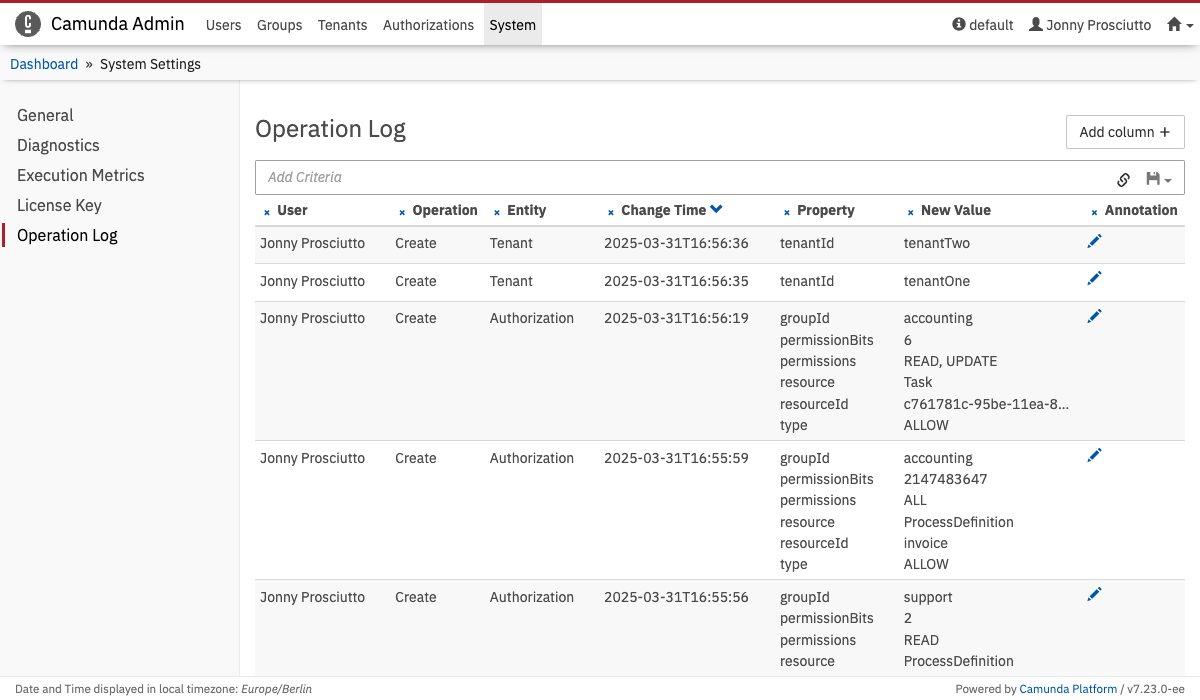This screenshot has height=700, width=1200.
Task: Edit annotation of the 16:55:59 authorization row
Action: (x=1094, y=456)
